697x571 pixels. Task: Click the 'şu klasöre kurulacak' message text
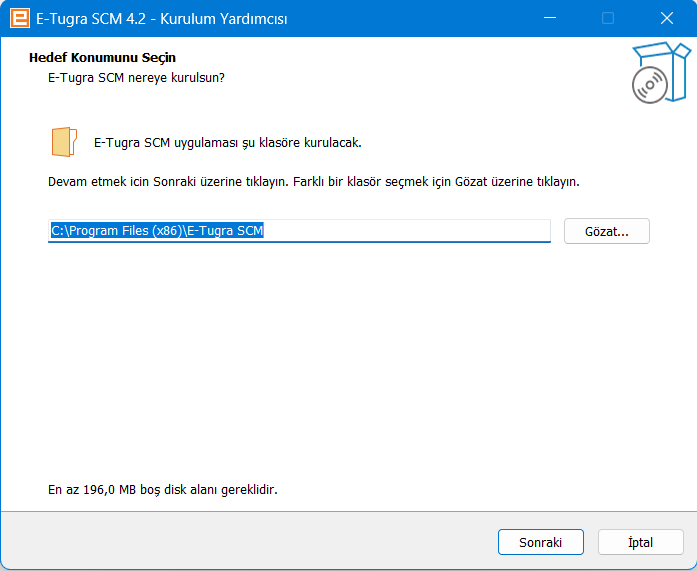point(227,142)
